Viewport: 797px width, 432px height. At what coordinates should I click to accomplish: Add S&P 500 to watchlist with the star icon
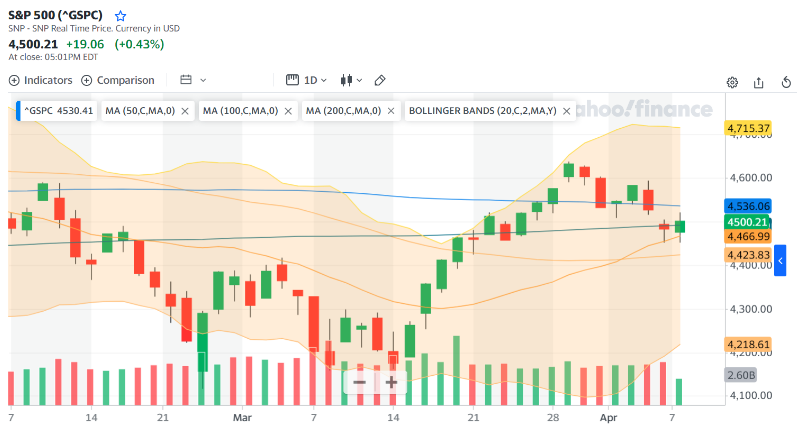[x=120, y=16]
